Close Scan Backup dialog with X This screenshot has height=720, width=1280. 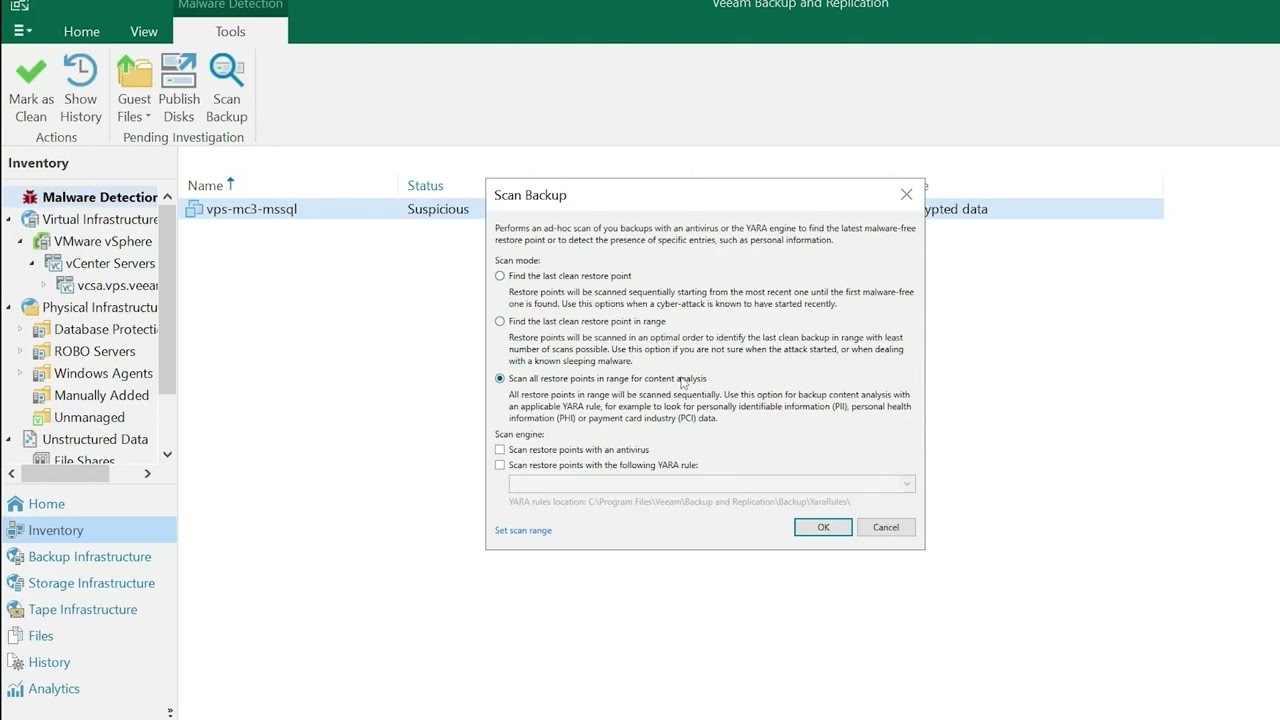(906, 195)
